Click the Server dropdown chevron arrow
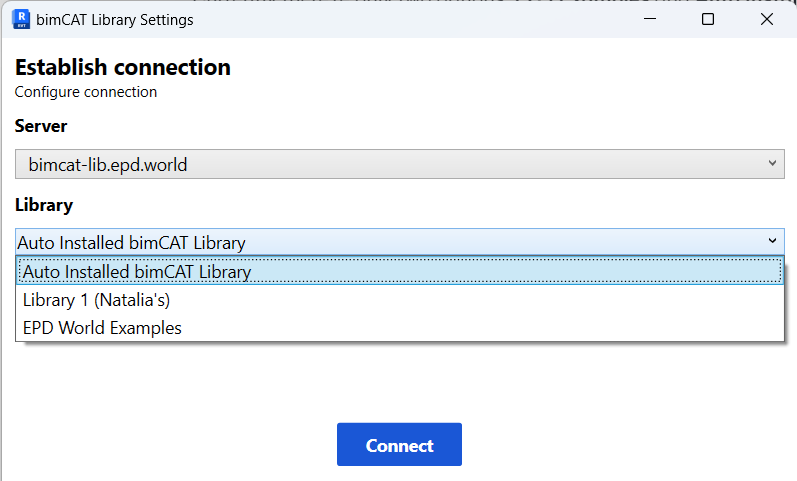This screenshot has width=797, height=481. [x=772, y=163]
